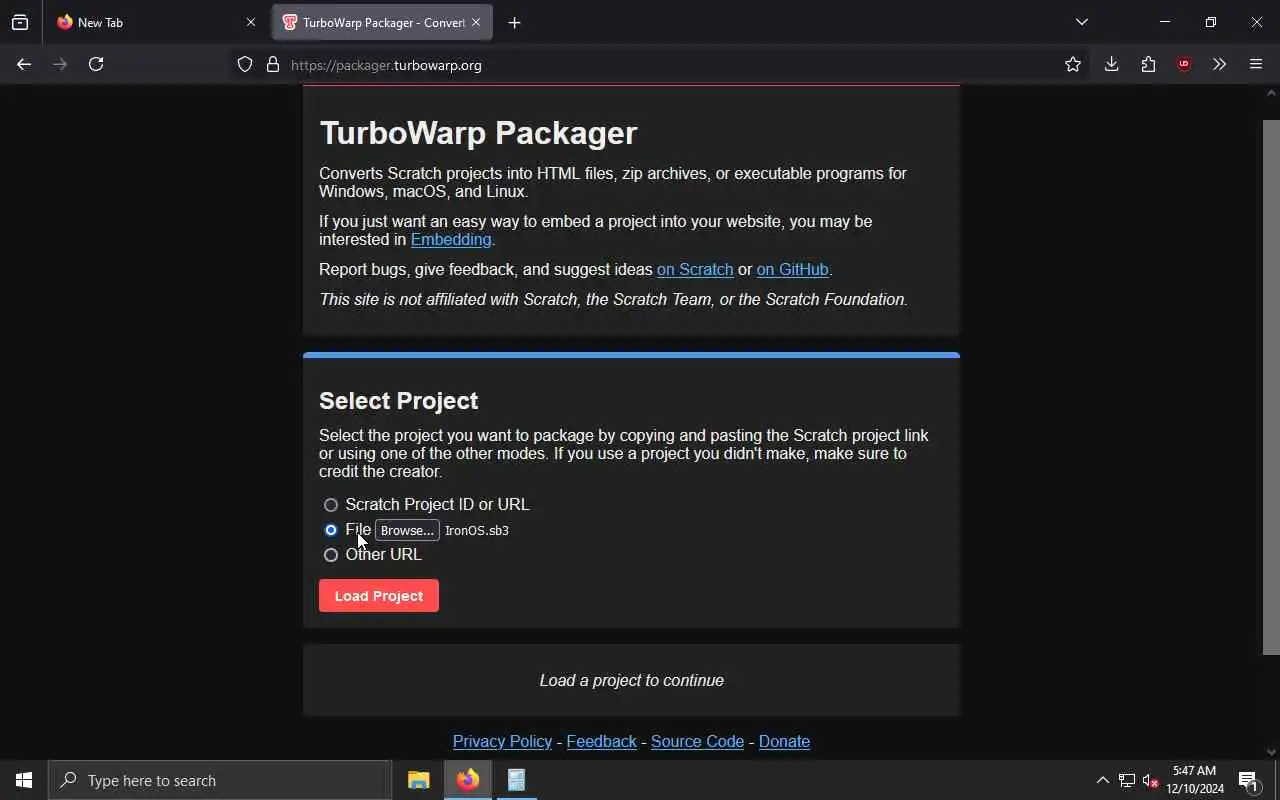Click the scrollbar down arrow
This screenshot has height=800, width=1280.
(1271, 752)
